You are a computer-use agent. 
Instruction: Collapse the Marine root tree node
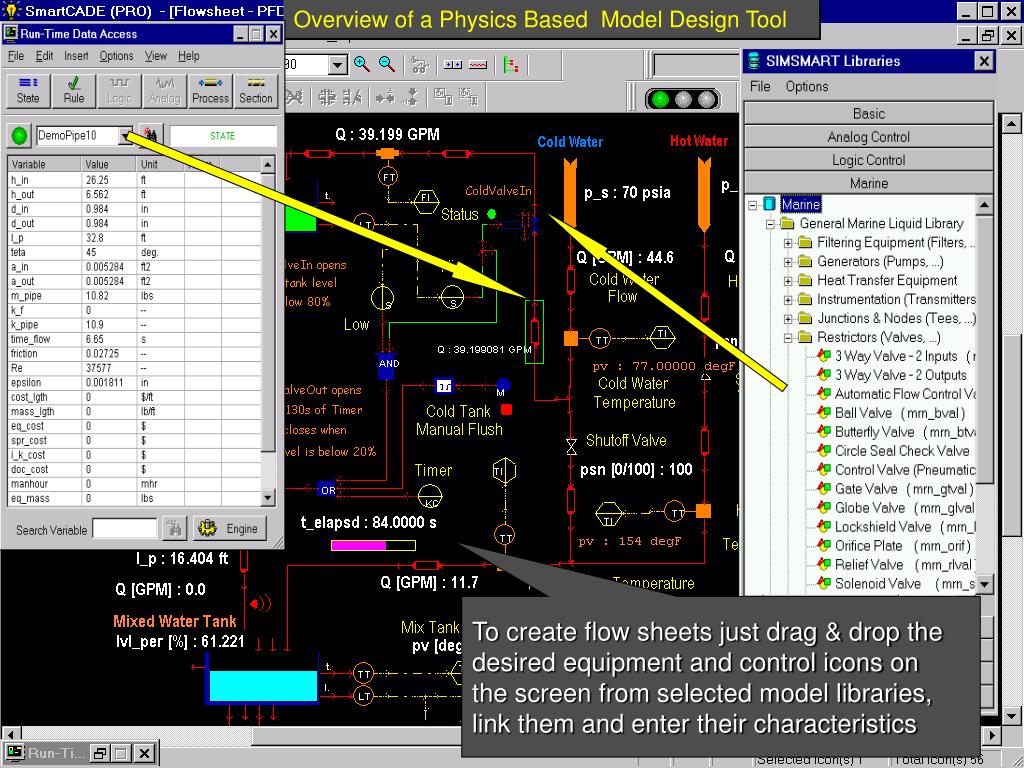pos(752,205)
